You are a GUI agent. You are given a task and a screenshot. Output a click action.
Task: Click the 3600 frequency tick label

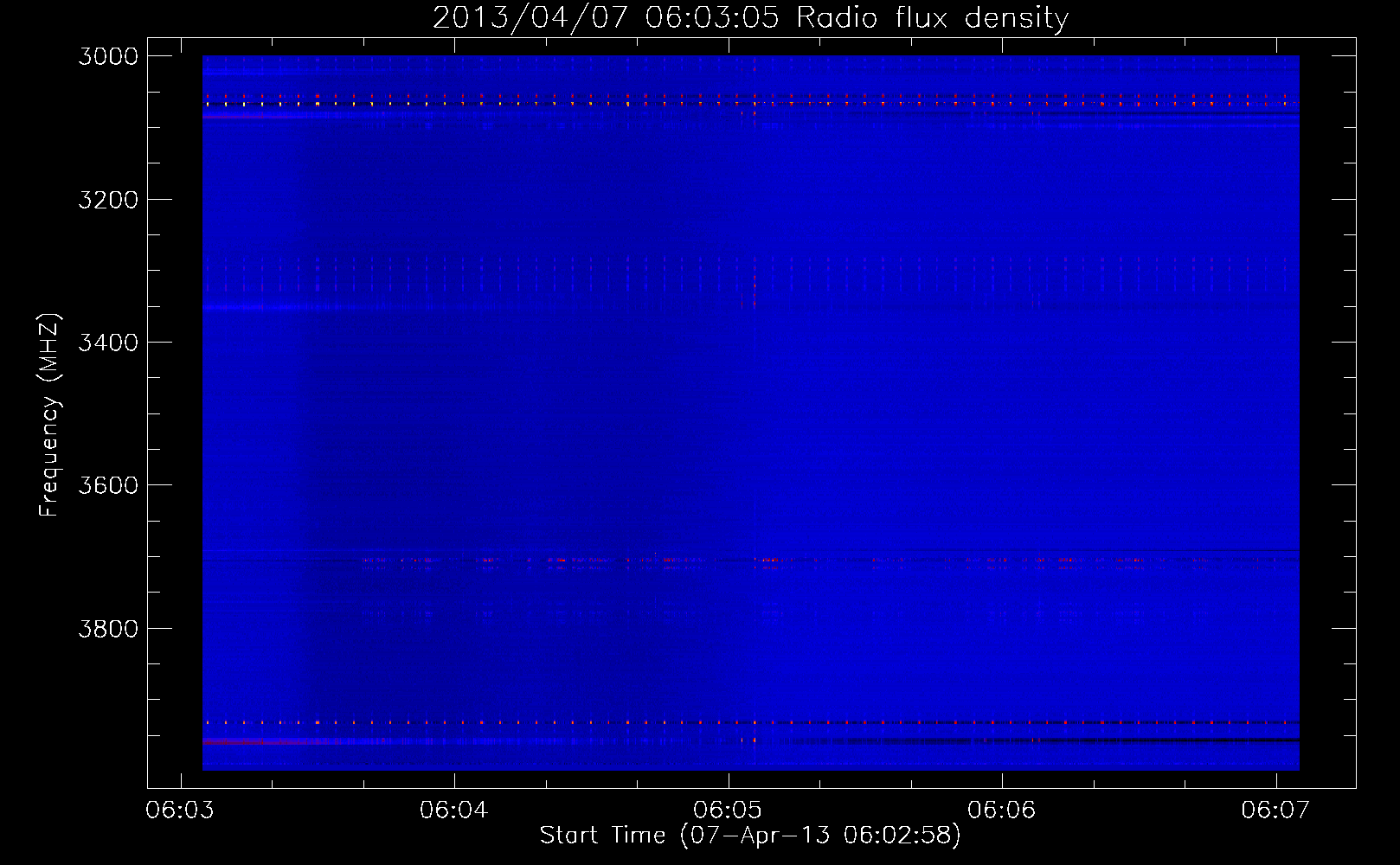pyautogui.click(x=108, y=485)
